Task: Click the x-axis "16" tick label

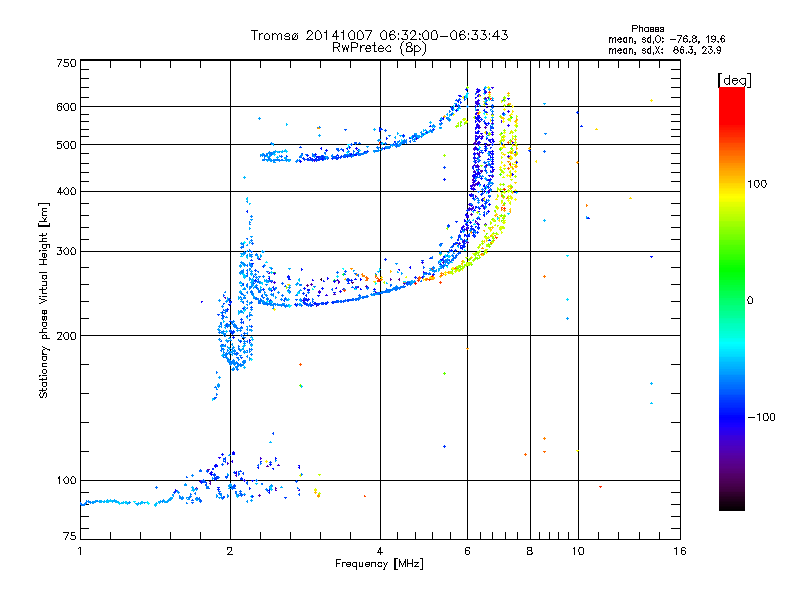Action: pos(680,551)
